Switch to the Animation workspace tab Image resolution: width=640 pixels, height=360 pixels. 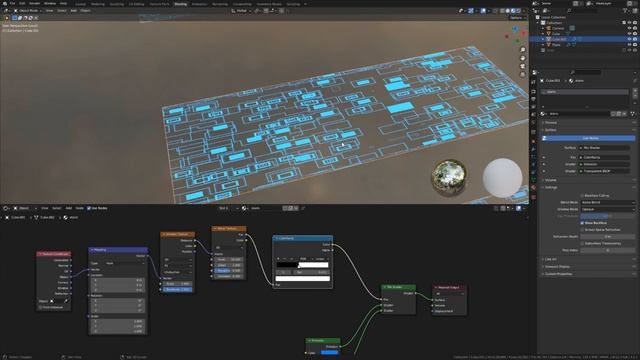pyautogui.click(x=199, y=4)
